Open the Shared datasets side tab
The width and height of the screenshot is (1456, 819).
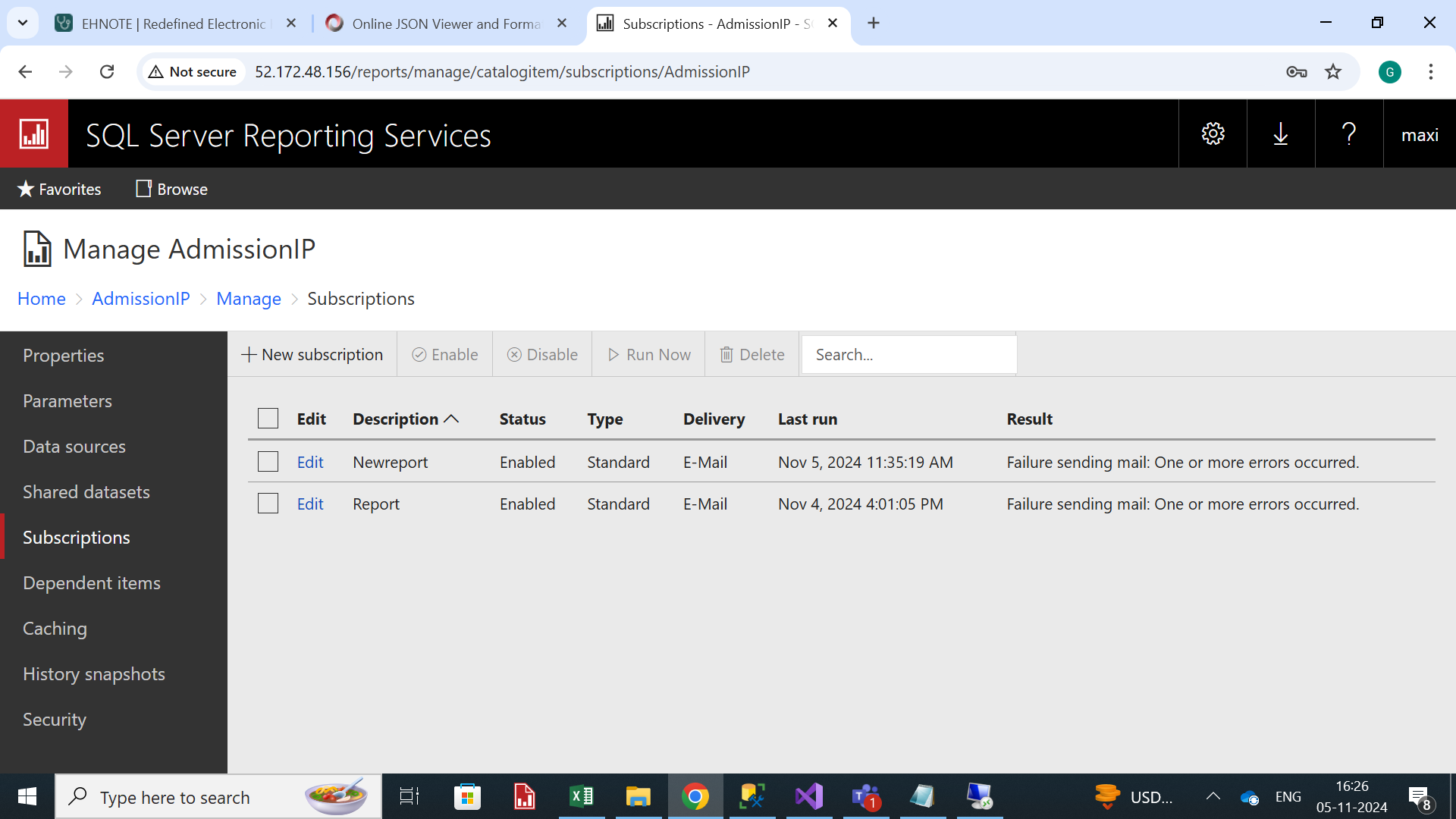pos(114,491)
